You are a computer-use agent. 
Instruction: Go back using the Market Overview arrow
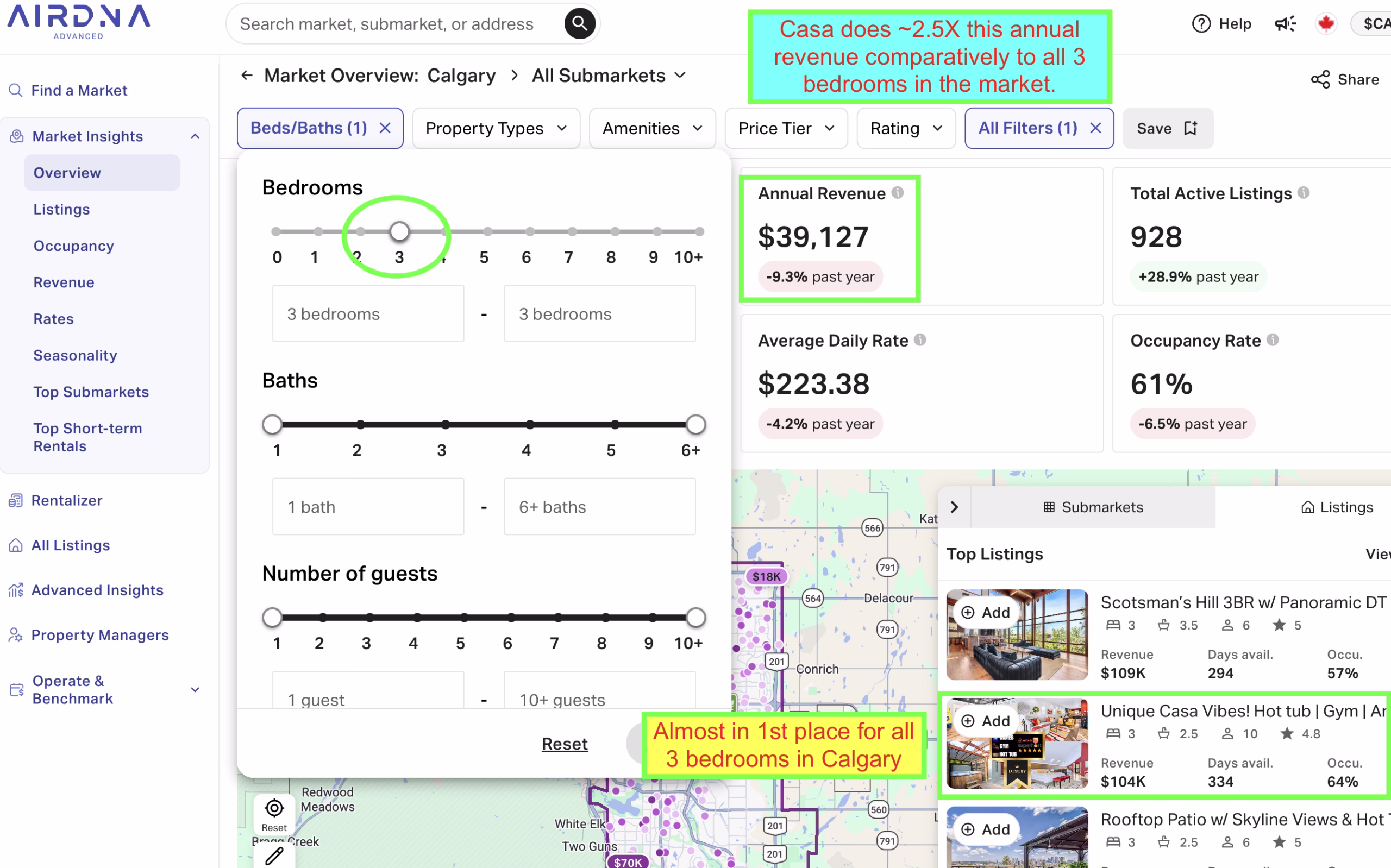click(247, 75)
